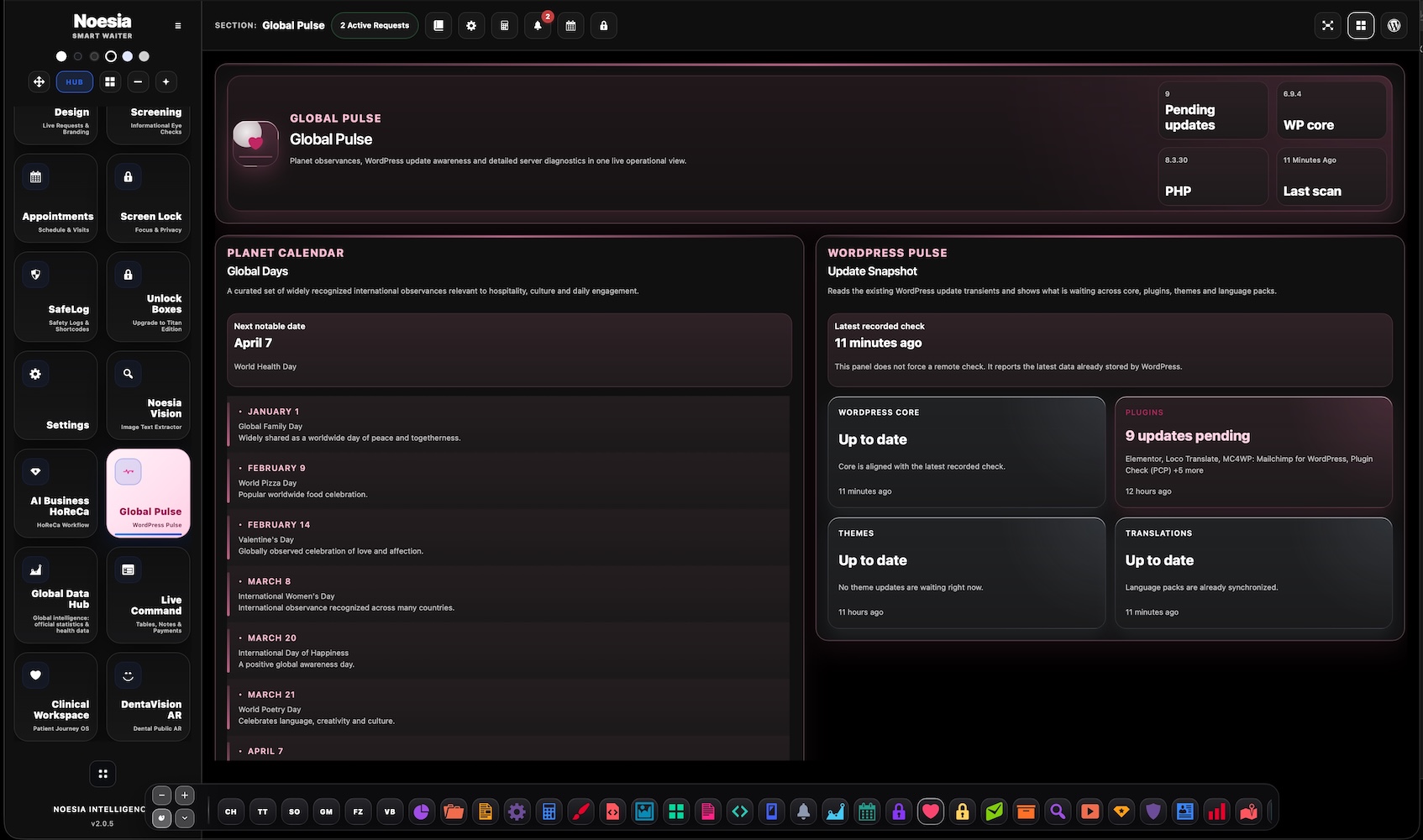
Task: Select the grid layout icon at top right
Action: click(1361, 25)
